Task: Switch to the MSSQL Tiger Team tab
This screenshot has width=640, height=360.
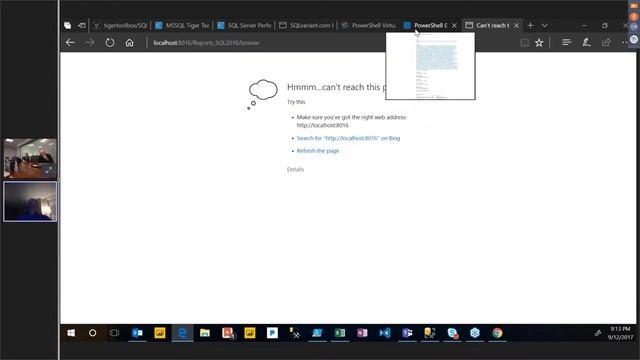Action: 182,25
